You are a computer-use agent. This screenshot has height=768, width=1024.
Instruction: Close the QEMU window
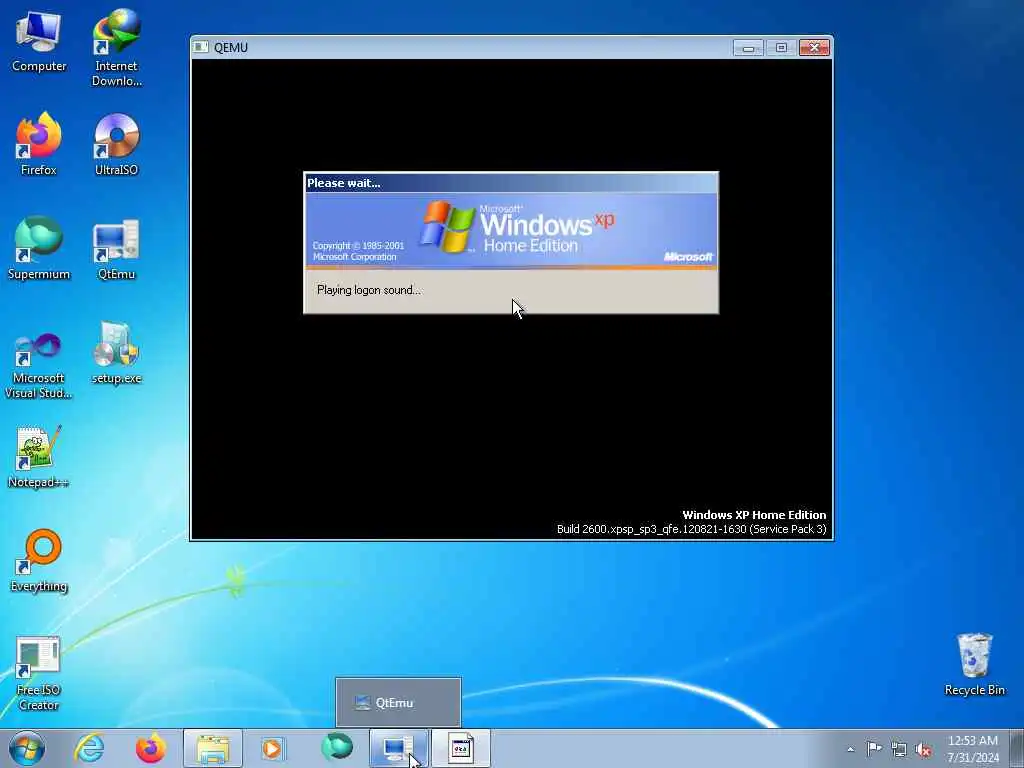814,48
